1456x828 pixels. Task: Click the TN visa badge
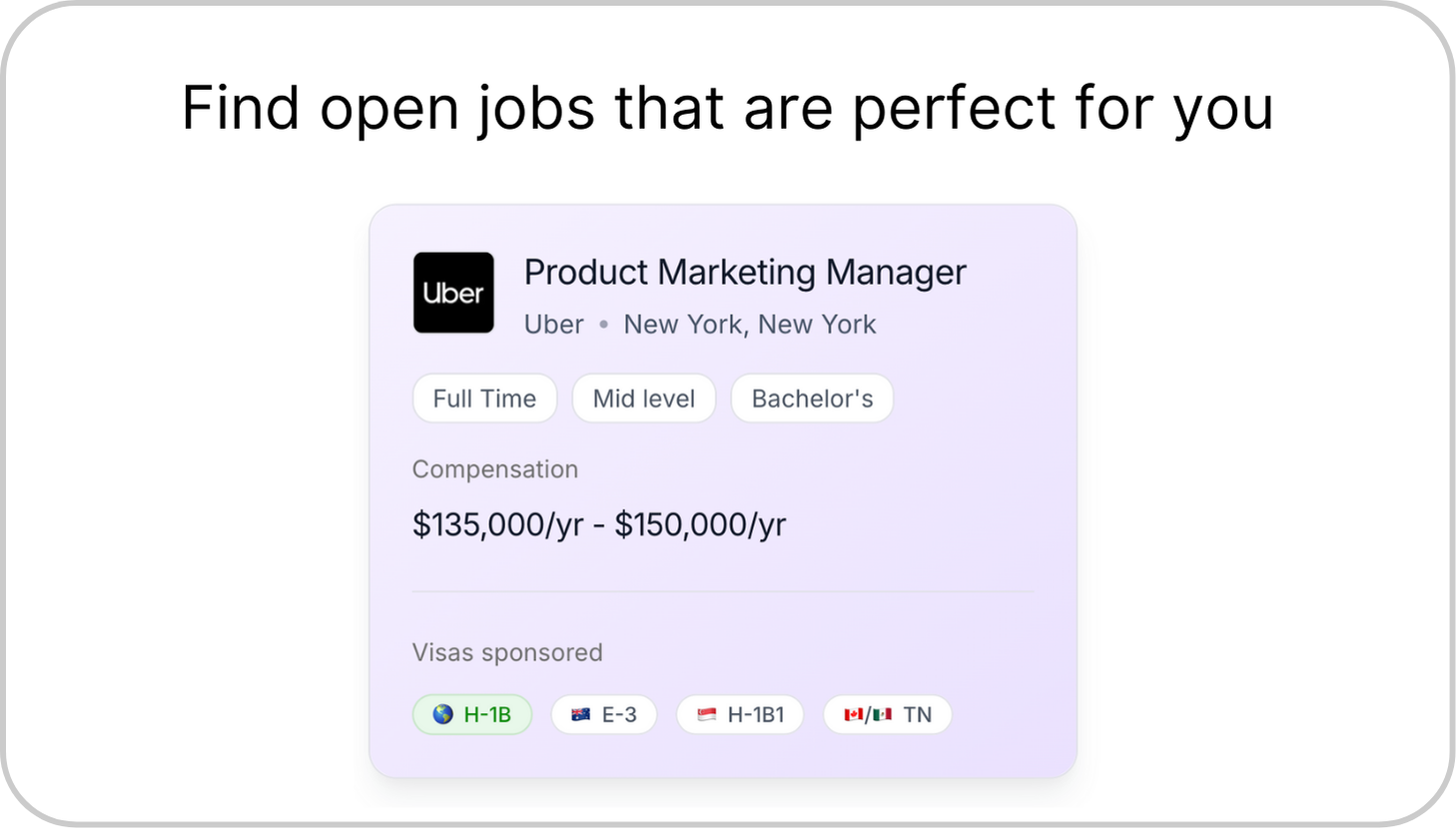[887, 714]
